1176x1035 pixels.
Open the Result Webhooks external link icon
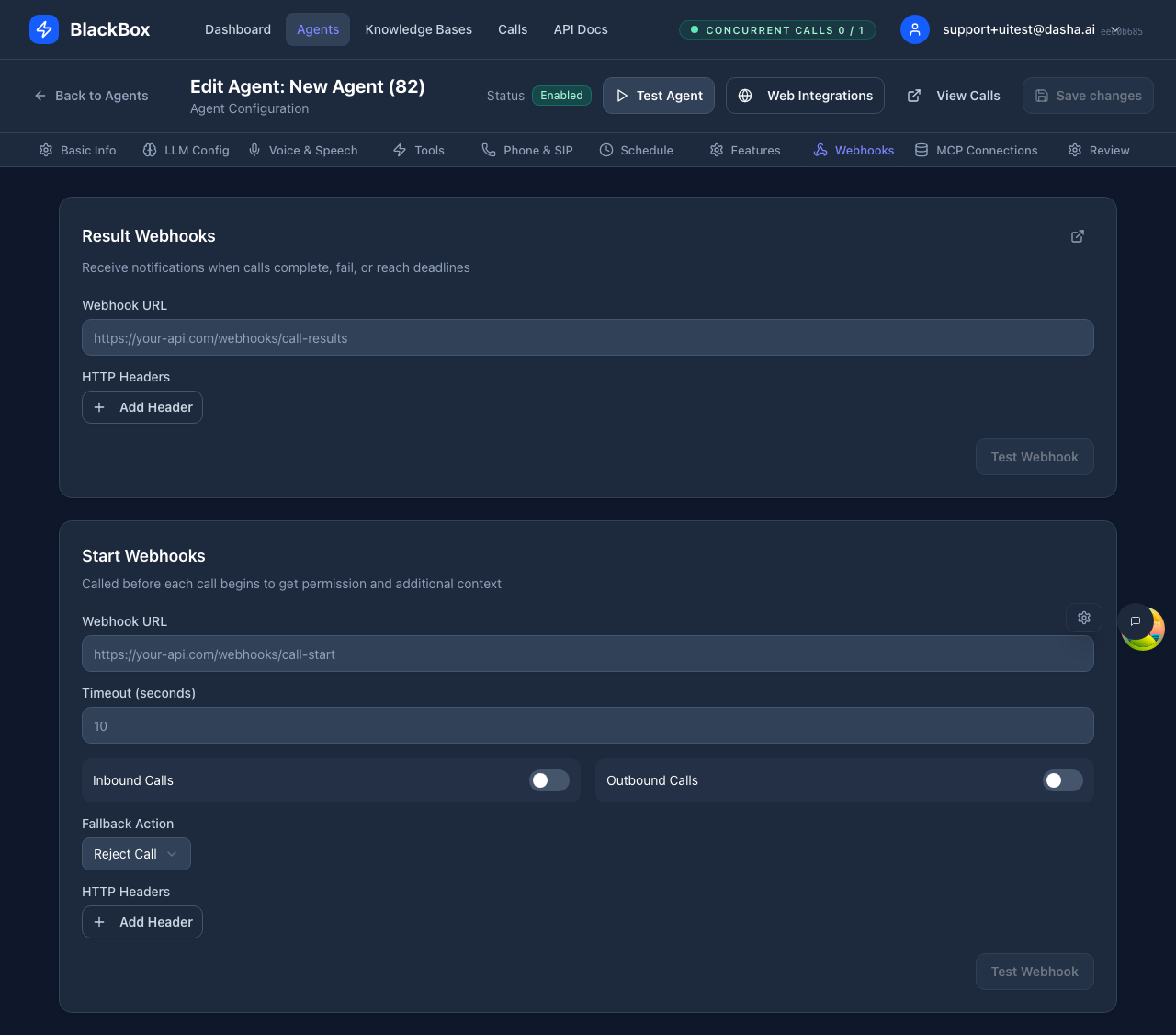pos(1077,236)
